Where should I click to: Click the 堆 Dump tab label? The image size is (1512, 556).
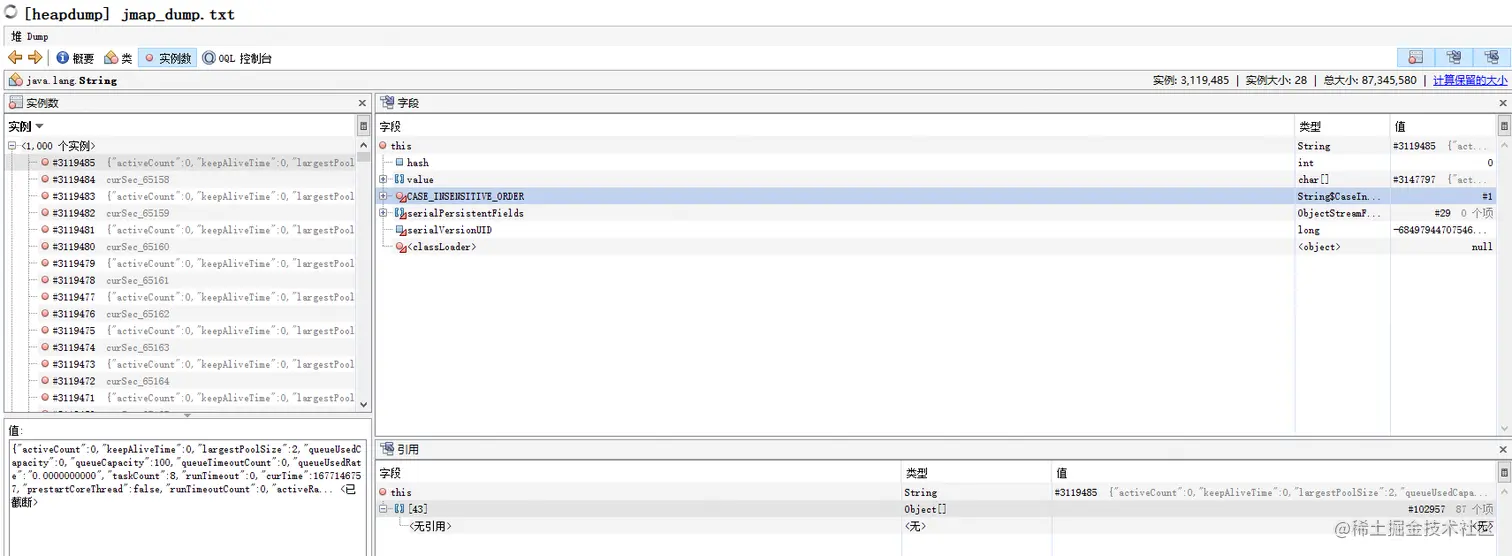29,36
